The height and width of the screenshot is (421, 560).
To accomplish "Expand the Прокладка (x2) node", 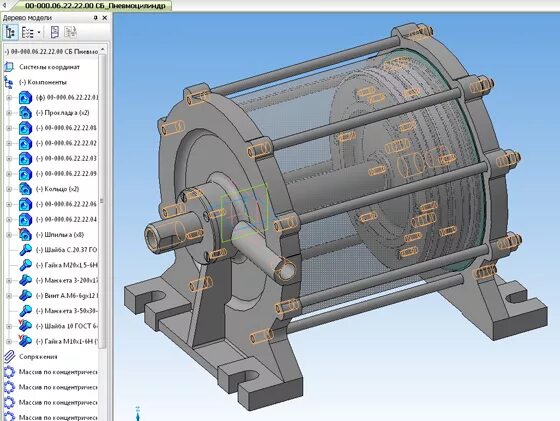I will 9,113.
